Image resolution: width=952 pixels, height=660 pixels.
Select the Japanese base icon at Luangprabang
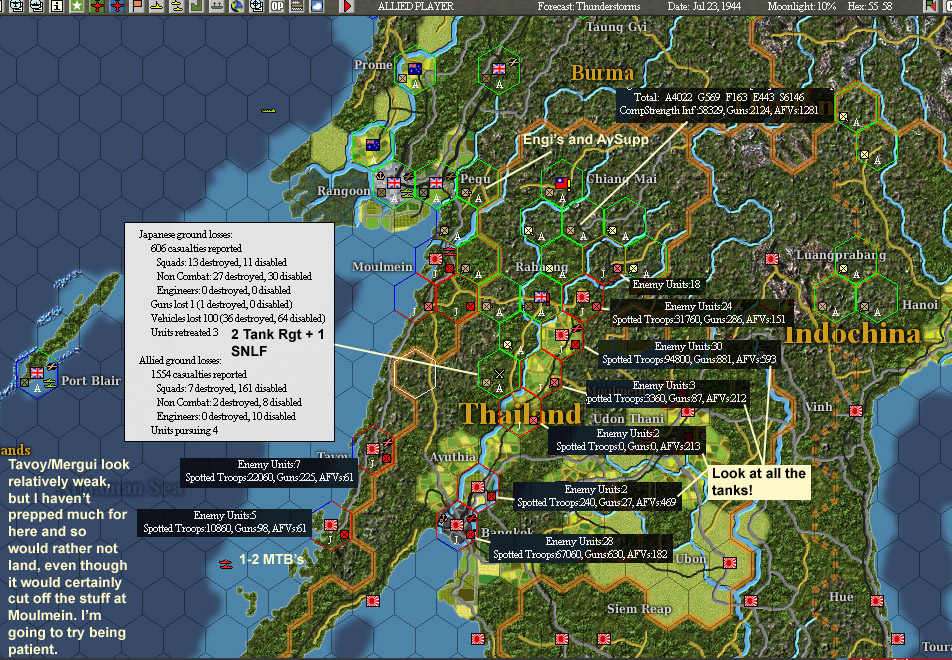point(772,259)
